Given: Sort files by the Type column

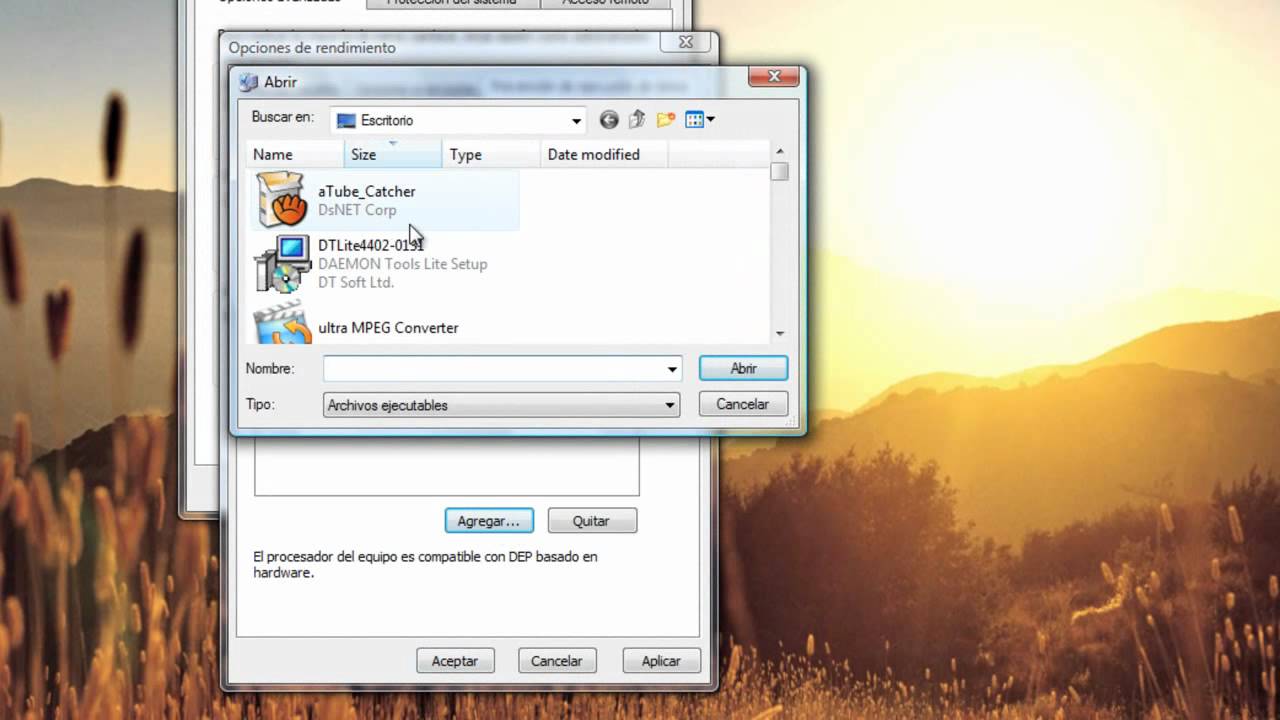Looking at the screenshot, I should (491, 154).
